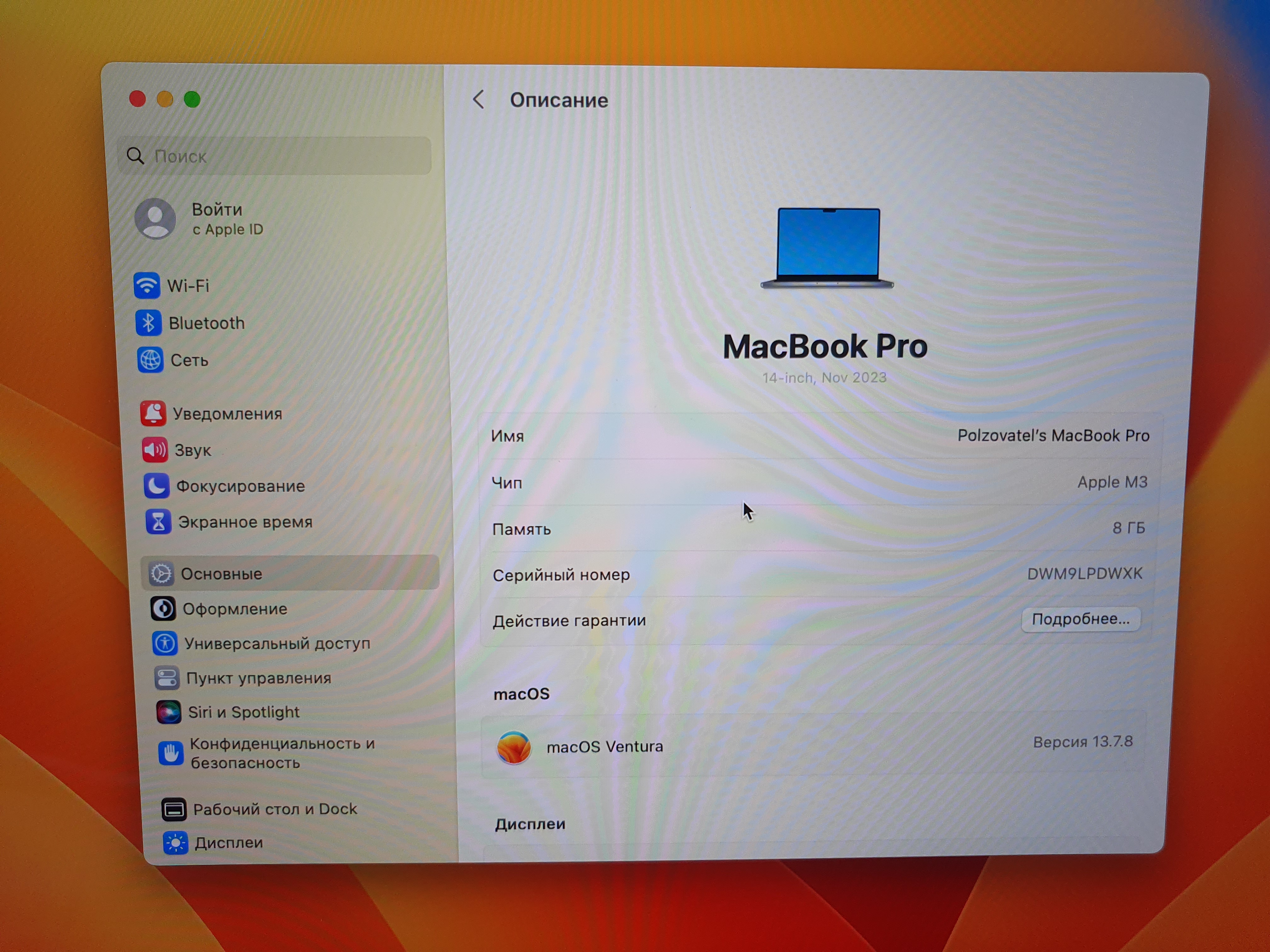The height and width of the screenshot is (952, 1270).
Task: Open Wi-Fi settings icon in sidebar
Action: [146, 285]
